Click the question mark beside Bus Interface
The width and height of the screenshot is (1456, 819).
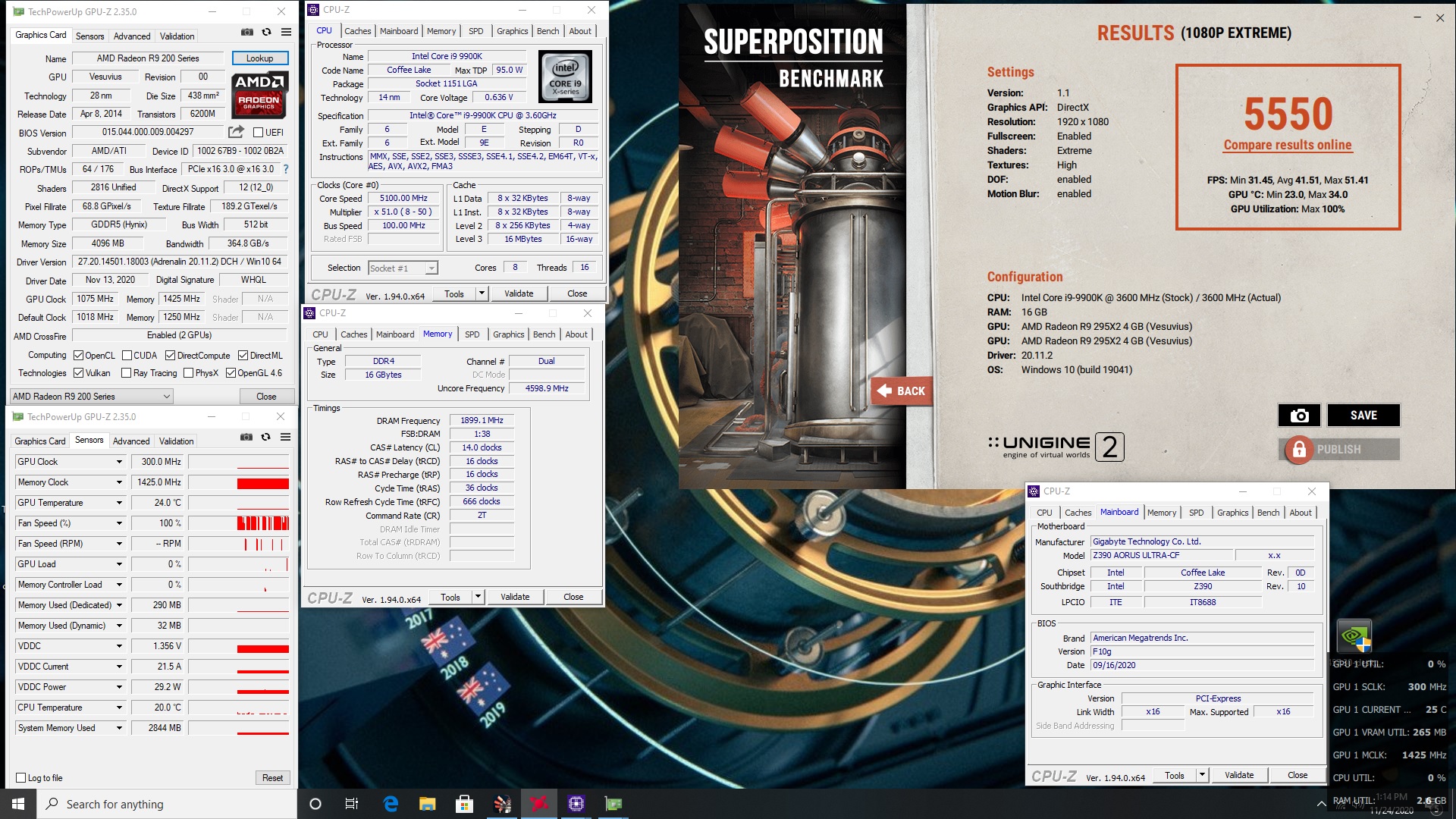point(286,169)
